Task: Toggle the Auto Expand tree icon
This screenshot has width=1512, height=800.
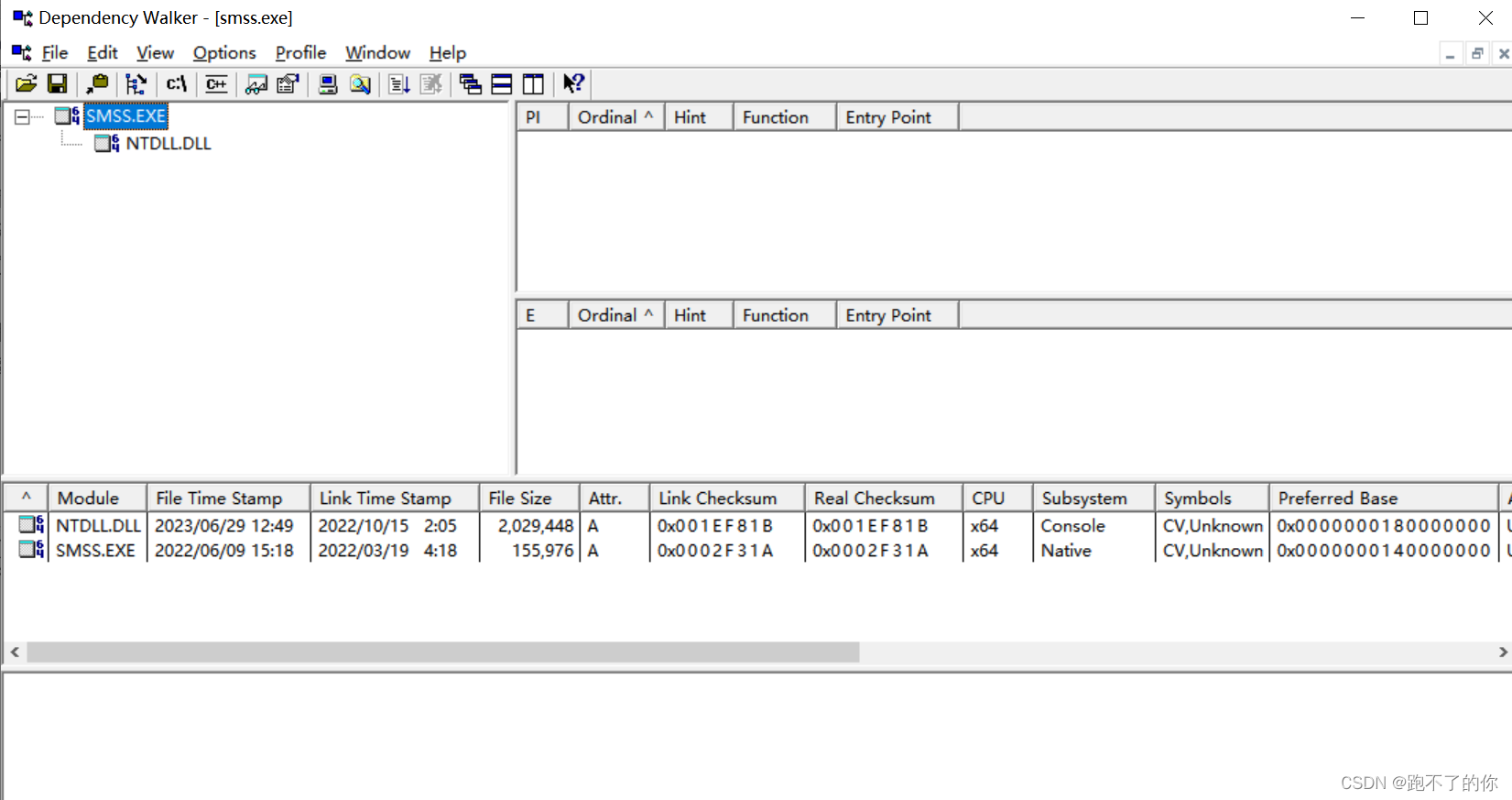Action: point(136,84)
